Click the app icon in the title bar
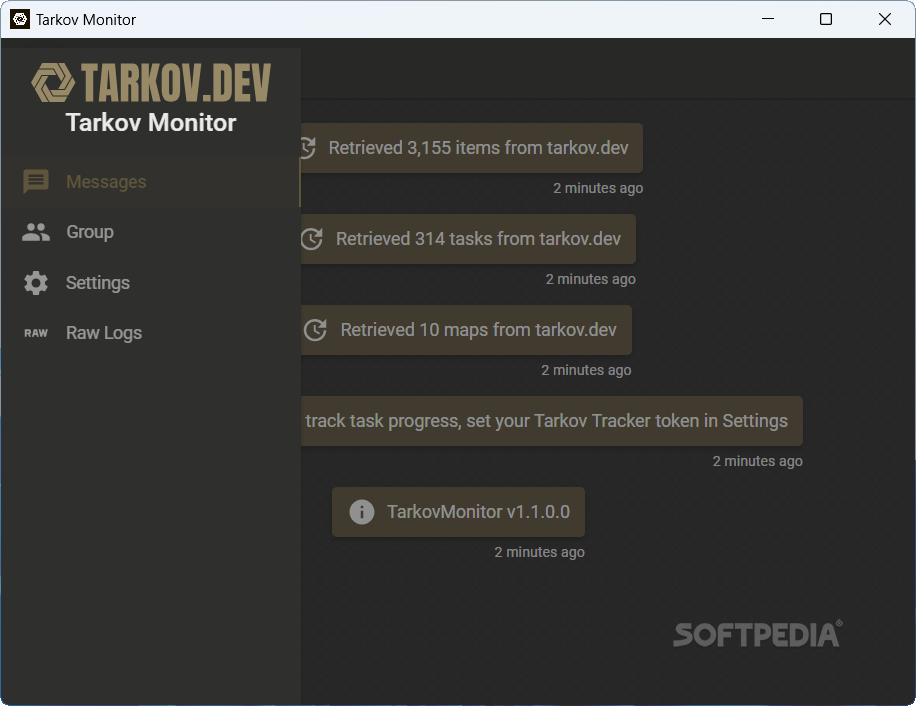The width and height of the screenshot is (916, 706). (x=20, y=19)
